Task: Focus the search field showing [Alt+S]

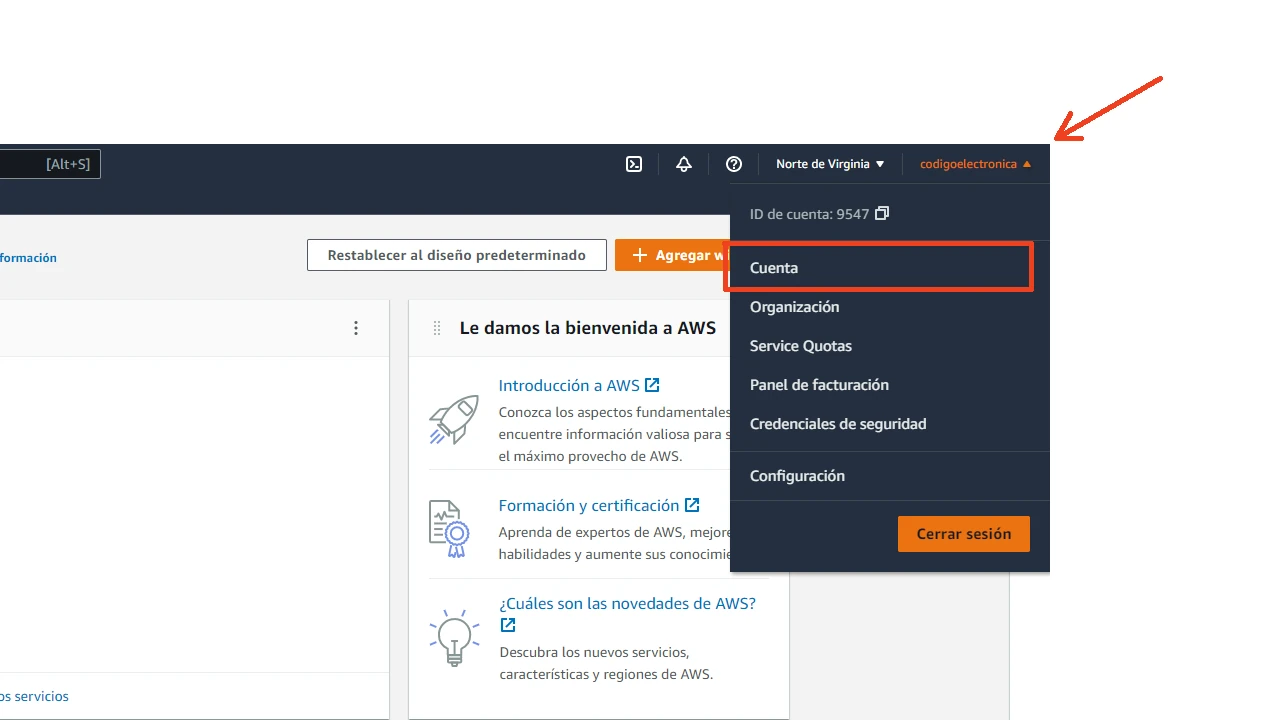Action: pos(50,164)
